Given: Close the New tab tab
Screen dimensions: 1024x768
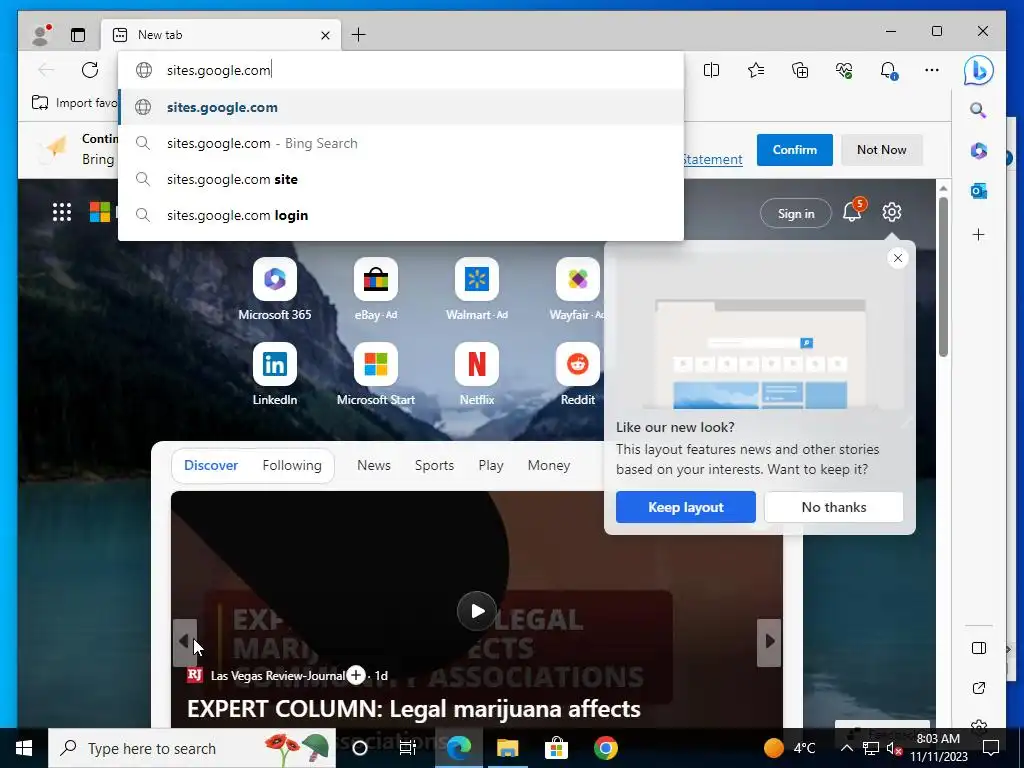Looking at the screenshot, I should click(x=325, y=35).
